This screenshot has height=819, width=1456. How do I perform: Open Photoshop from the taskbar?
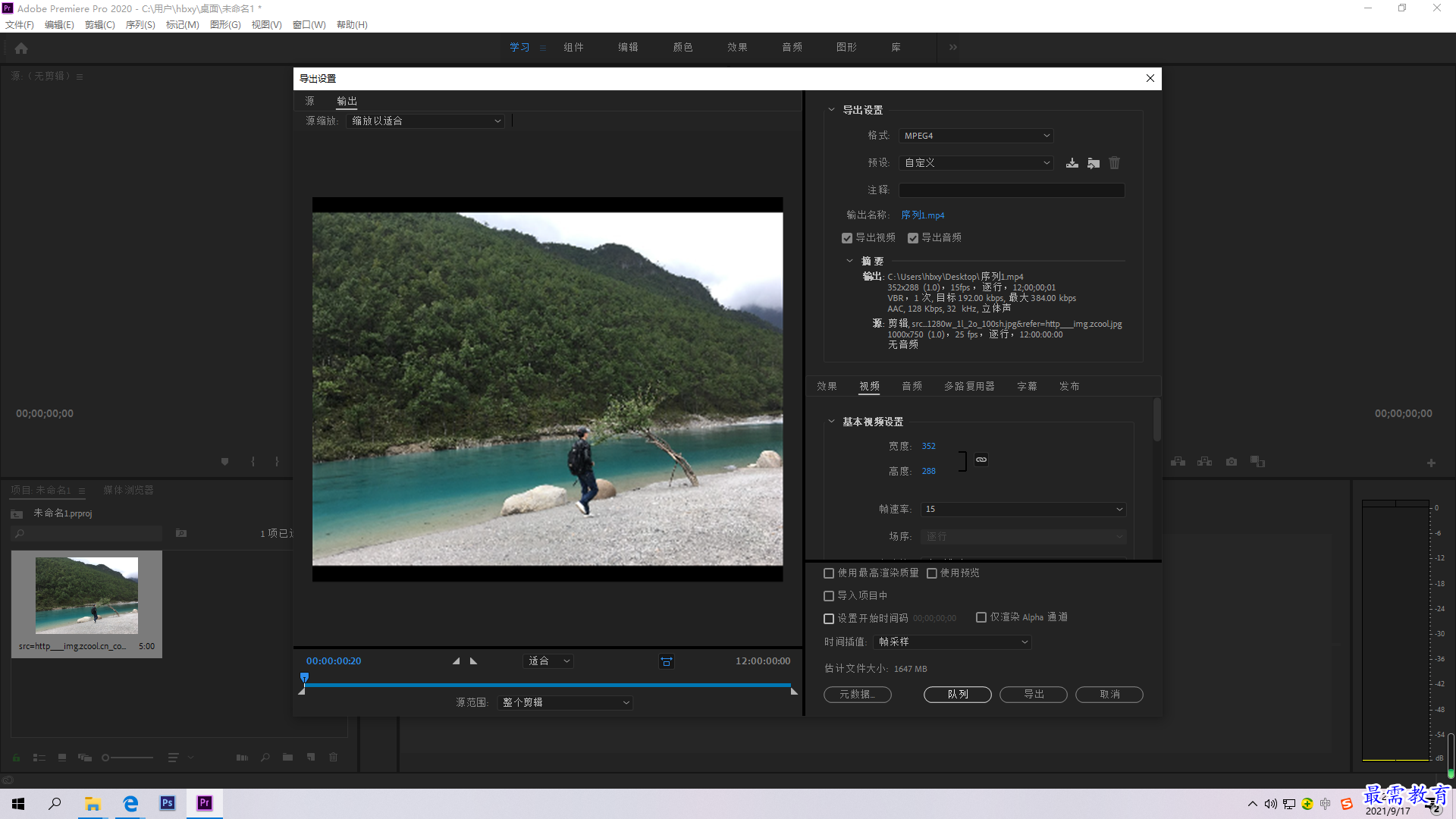click(x=168, y=803)
